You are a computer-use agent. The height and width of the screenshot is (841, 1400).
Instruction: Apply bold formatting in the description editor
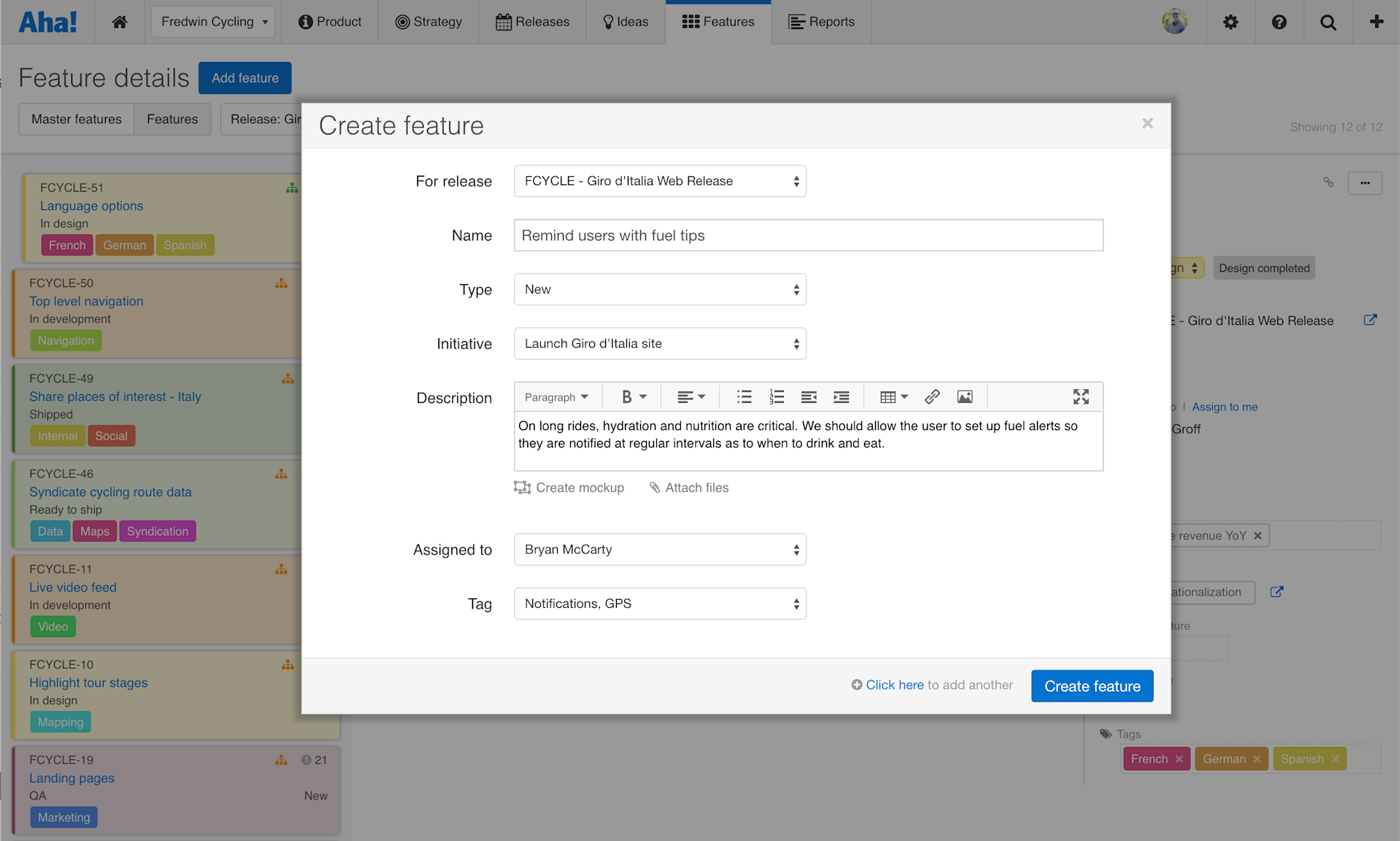[627, 396]
